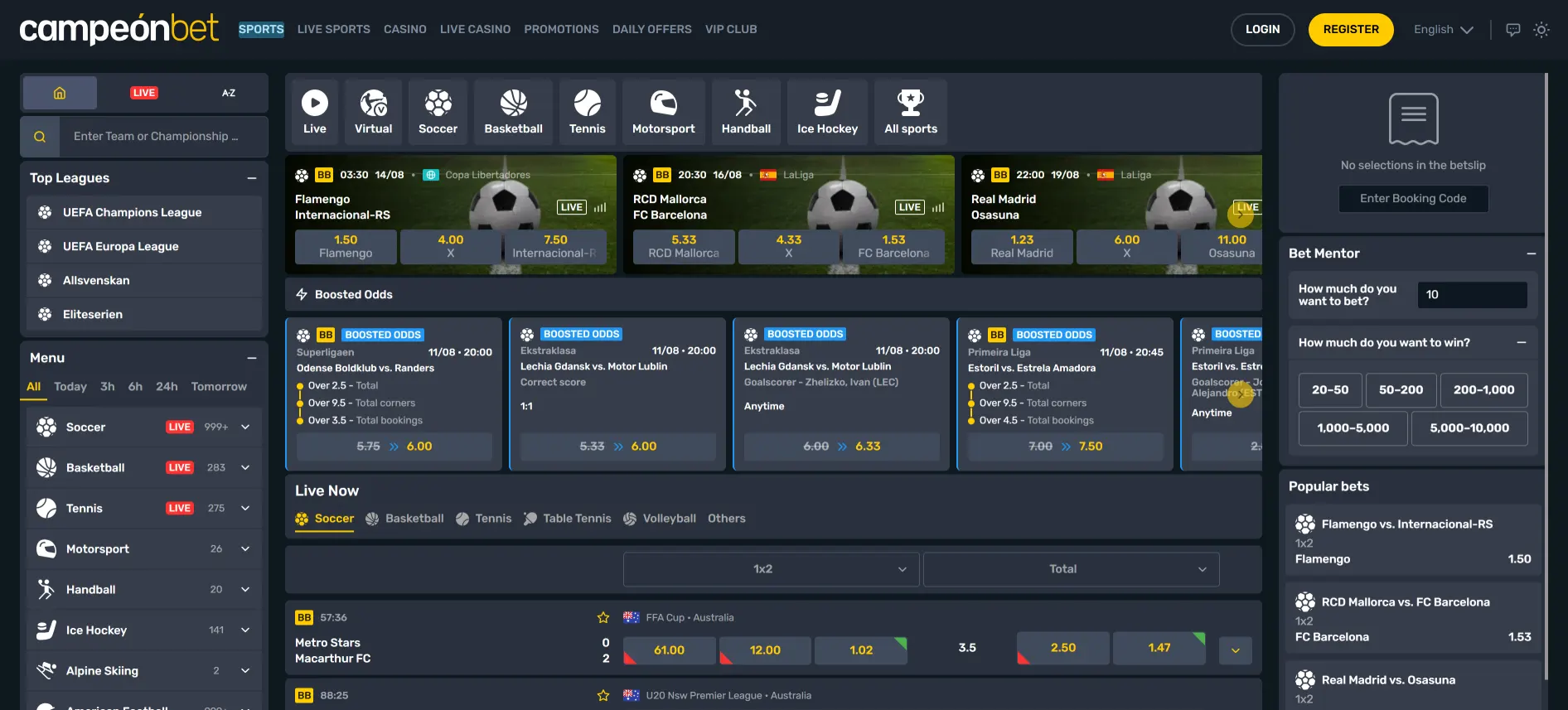Open the English language selector
The image size is (1568, 710).
coord(1443,30)
